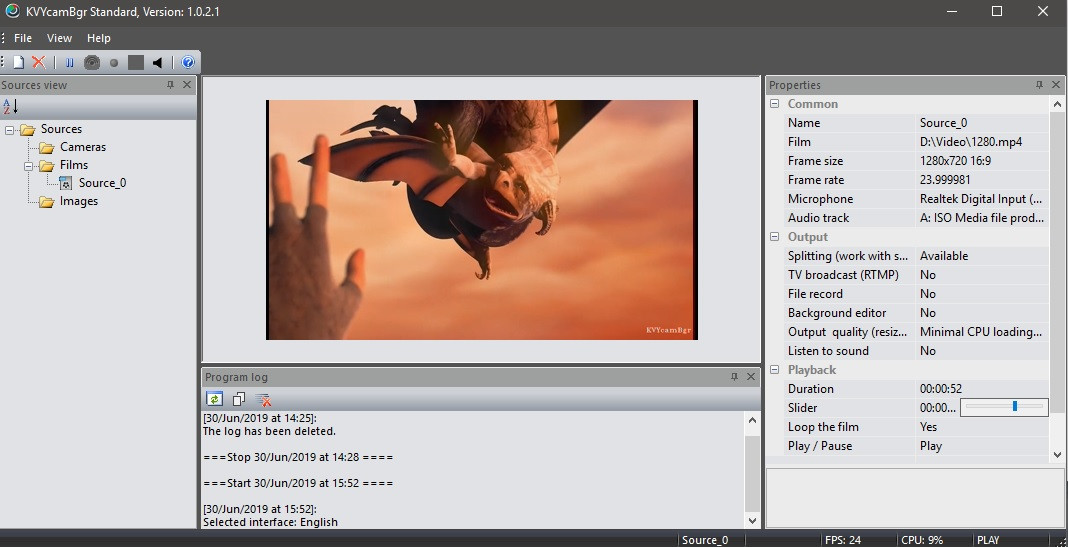Click the video preview frame
Viewport: 1068px width, 547px height.
click(482, 219)
